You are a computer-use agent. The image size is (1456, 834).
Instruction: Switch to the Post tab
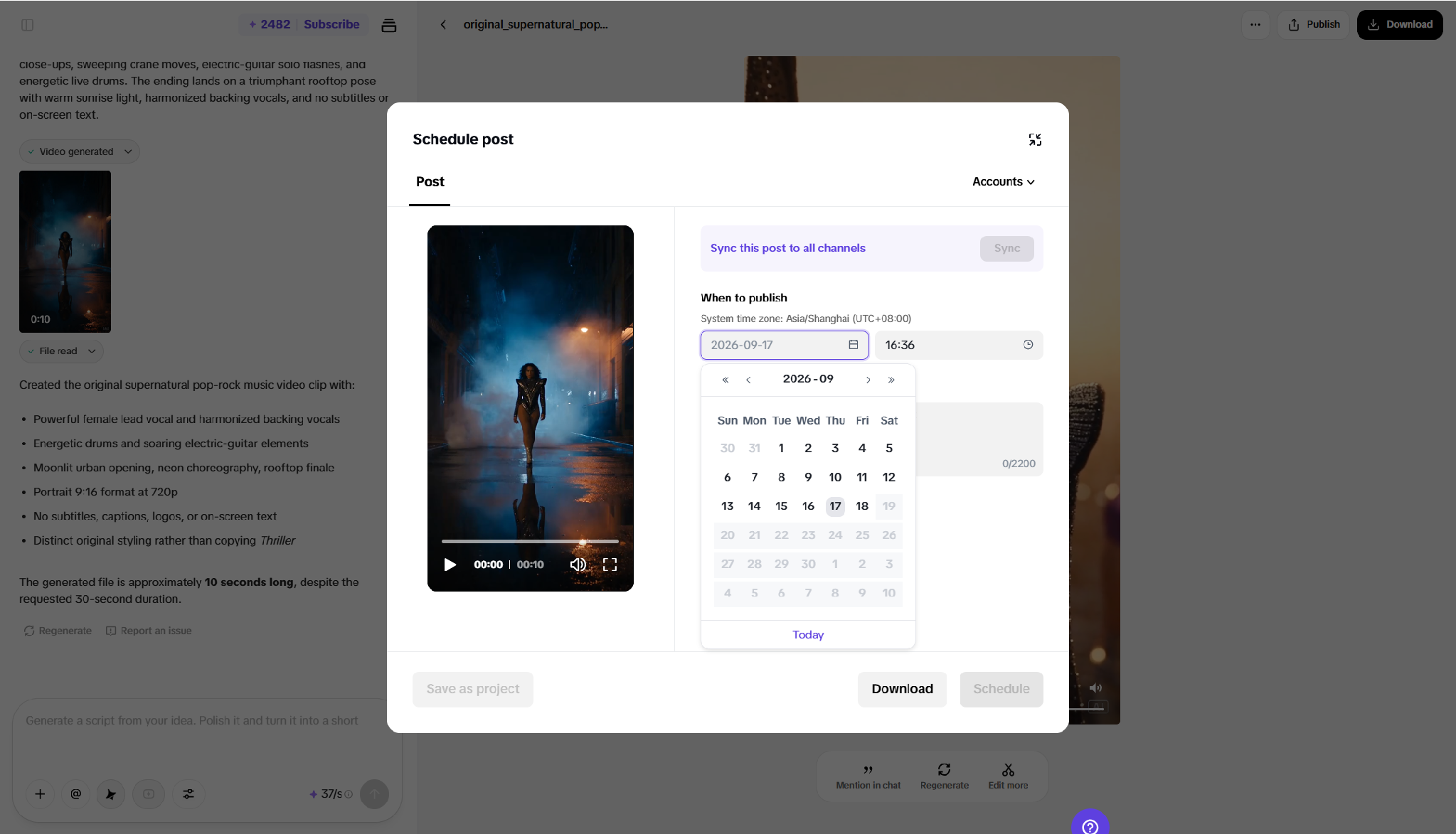pyautogui.click(x=430, y=182)
